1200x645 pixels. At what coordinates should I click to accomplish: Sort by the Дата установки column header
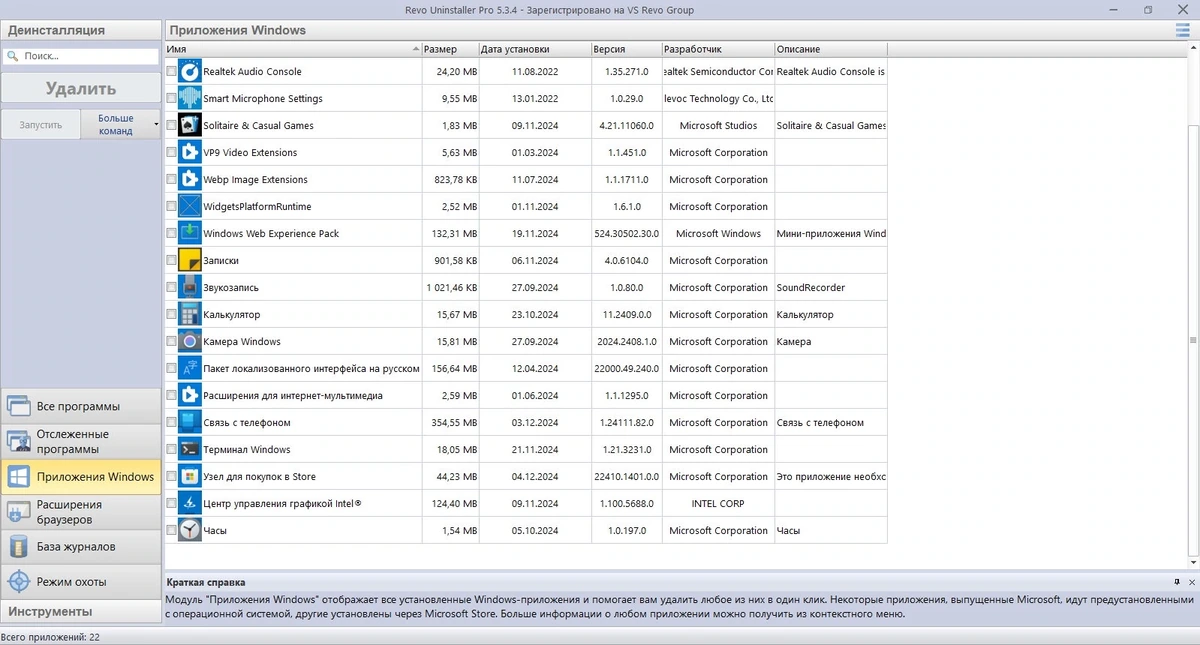pyautogui.click(x=534, y=49)
